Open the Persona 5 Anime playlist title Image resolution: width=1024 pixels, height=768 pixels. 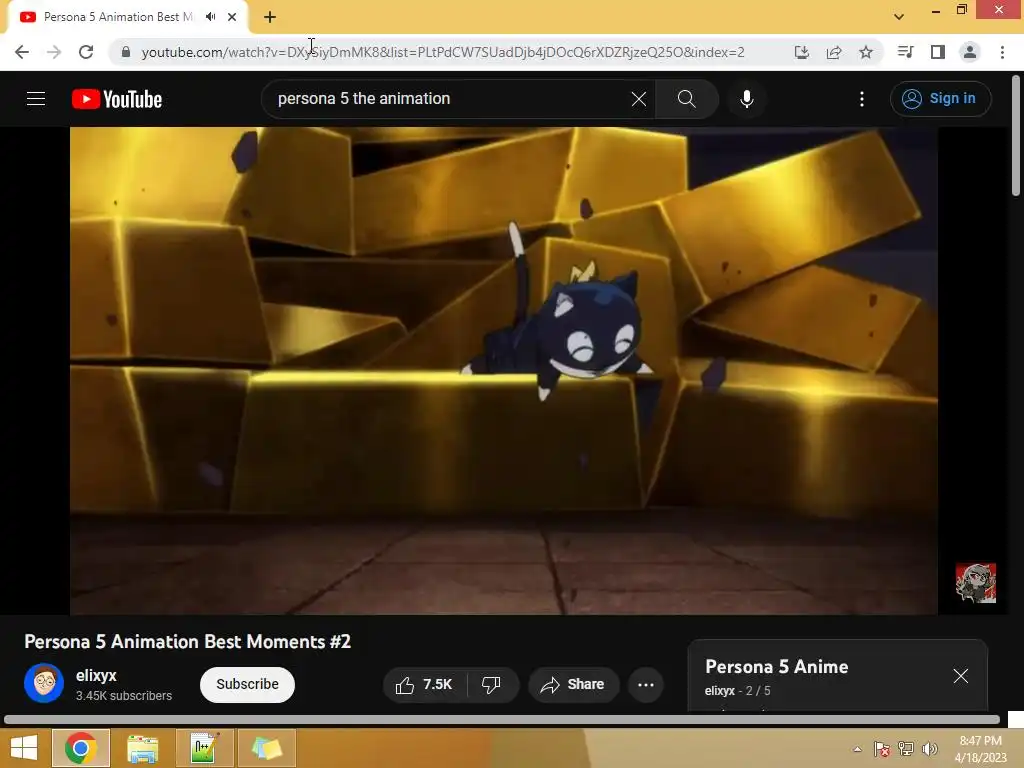(776, 667)
